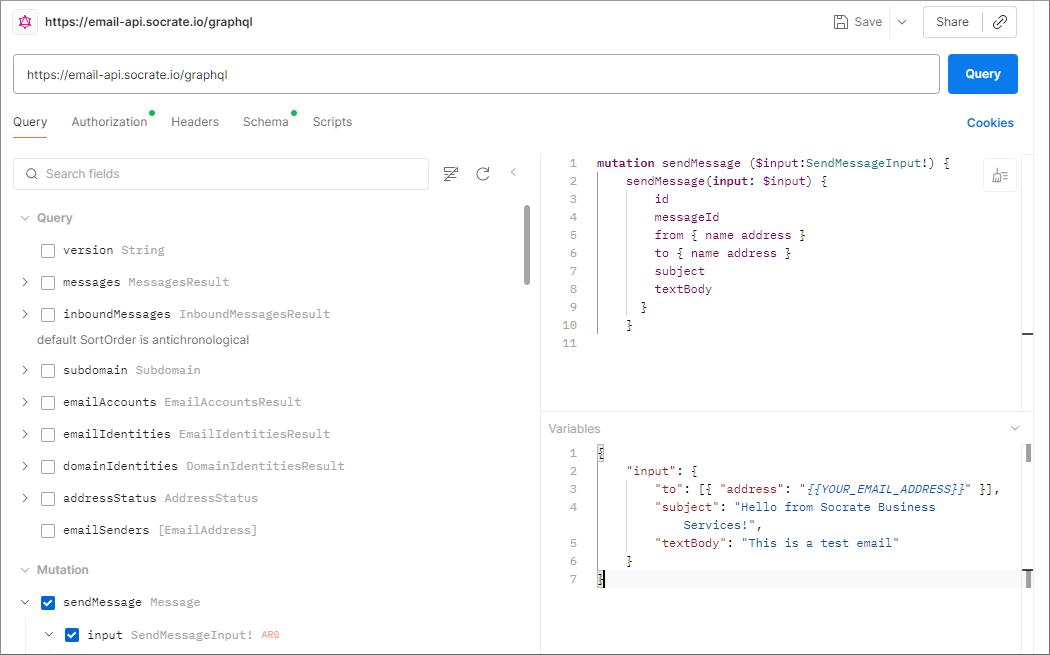Image resolution: width=1050 pixels, height=655 pixels.
Task: Click the copy link icon beside Share
Action: pyautogui.click(x=1000, y=21)
